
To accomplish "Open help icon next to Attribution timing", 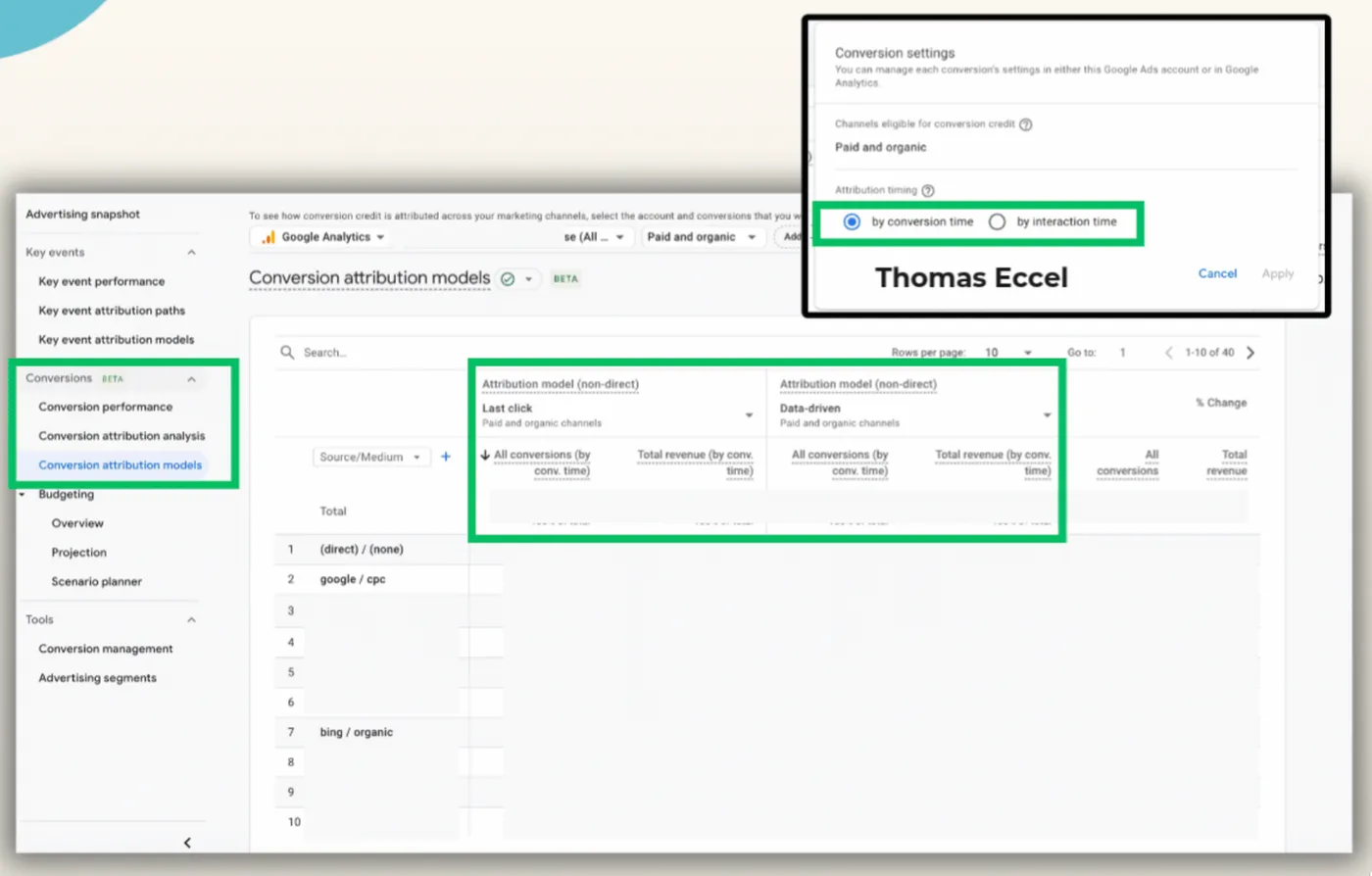I will click(x=928, y=191).
